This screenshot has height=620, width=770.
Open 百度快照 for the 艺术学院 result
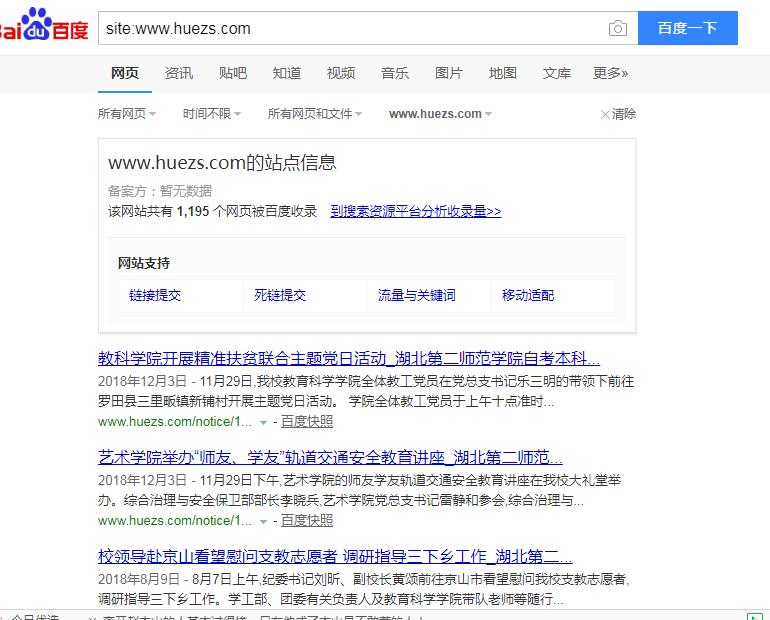click(x=307, y=521)
